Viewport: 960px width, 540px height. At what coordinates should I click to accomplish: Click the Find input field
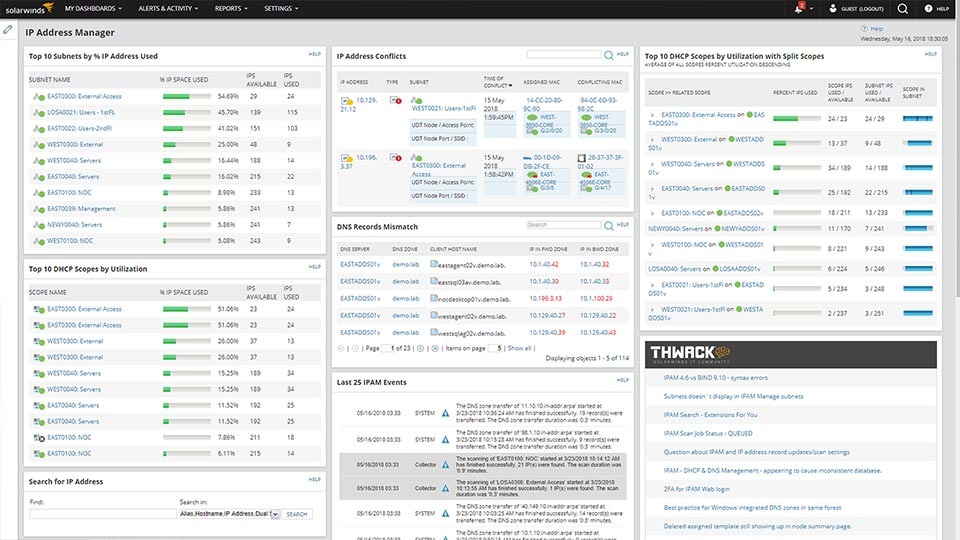pos(103,514)
